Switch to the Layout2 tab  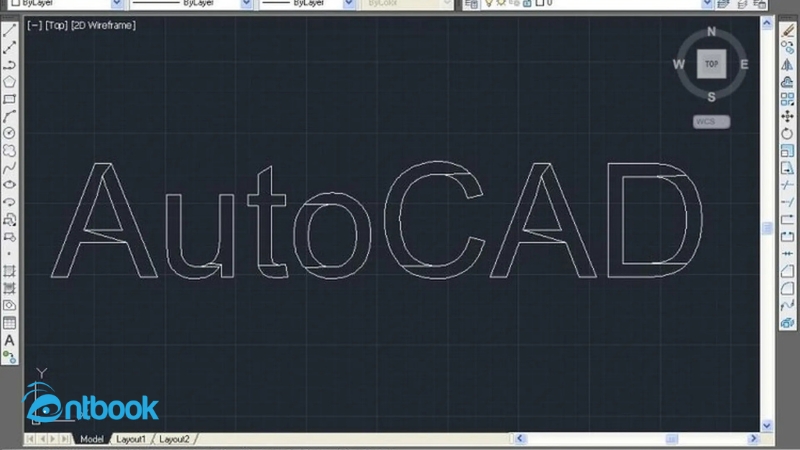(x=174, y=439)
